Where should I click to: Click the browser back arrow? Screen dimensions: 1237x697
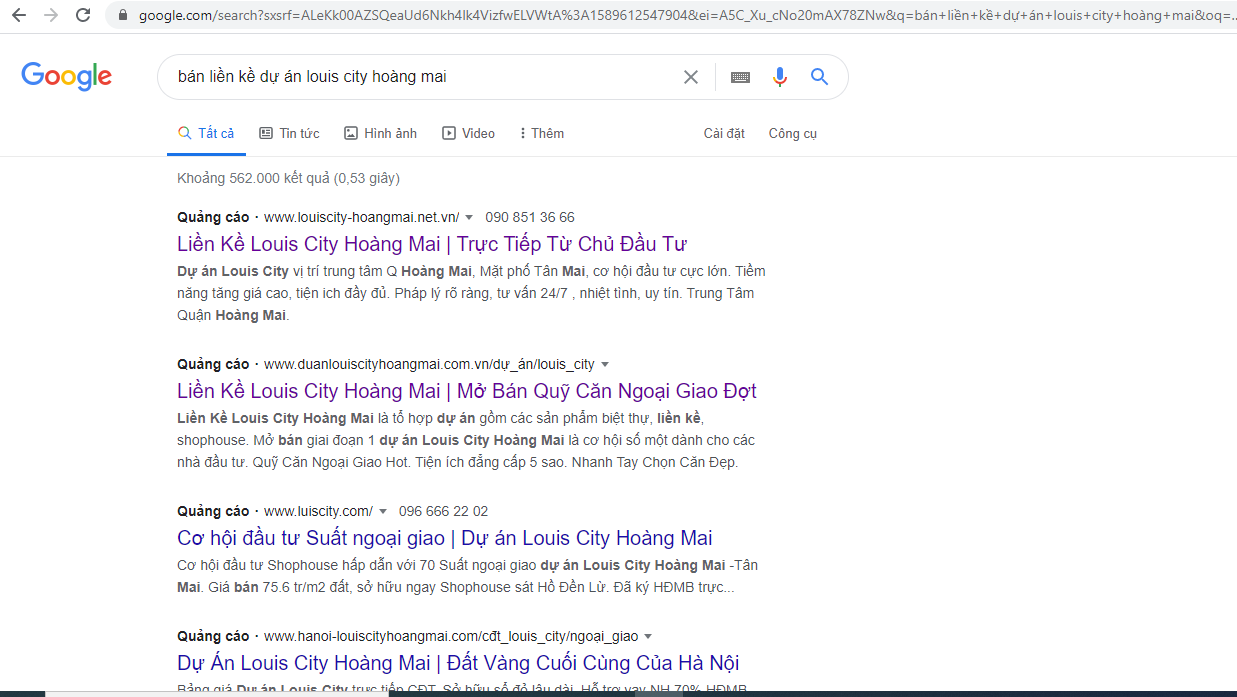pyautogui.click(x=19, y=15)
